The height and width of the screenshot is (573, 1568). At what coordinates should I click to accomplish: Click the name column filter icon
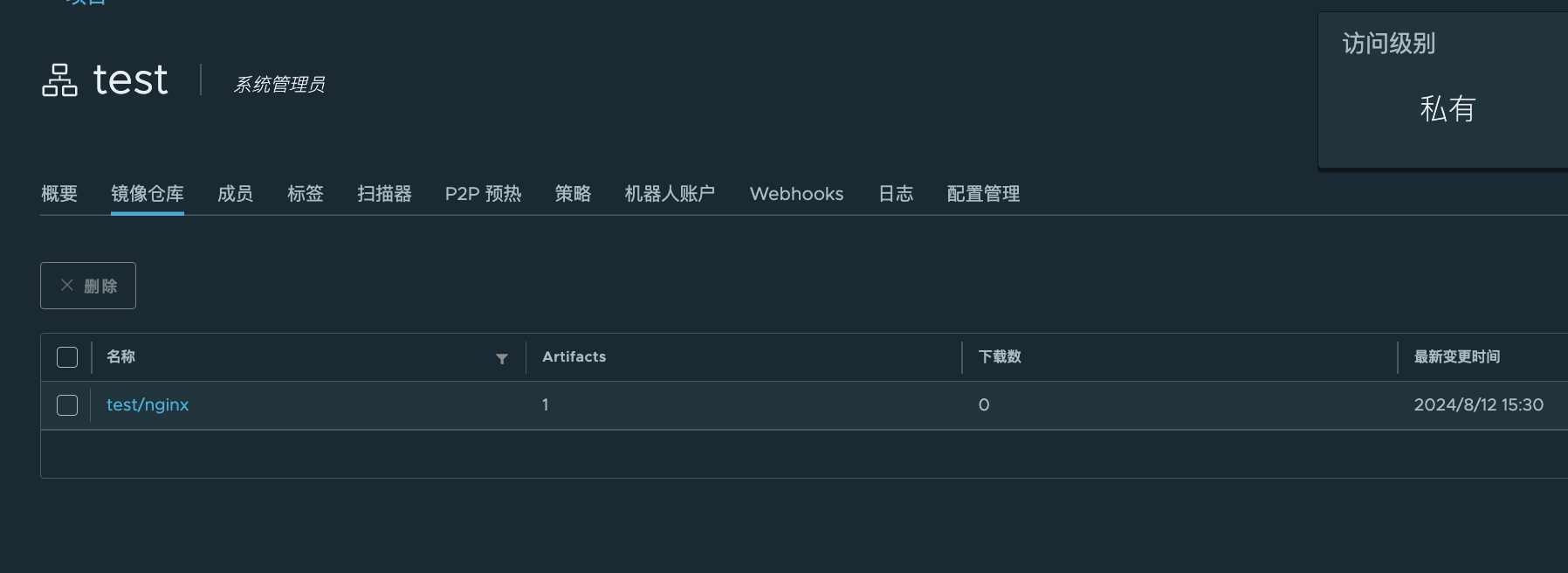tap(502, 358)
